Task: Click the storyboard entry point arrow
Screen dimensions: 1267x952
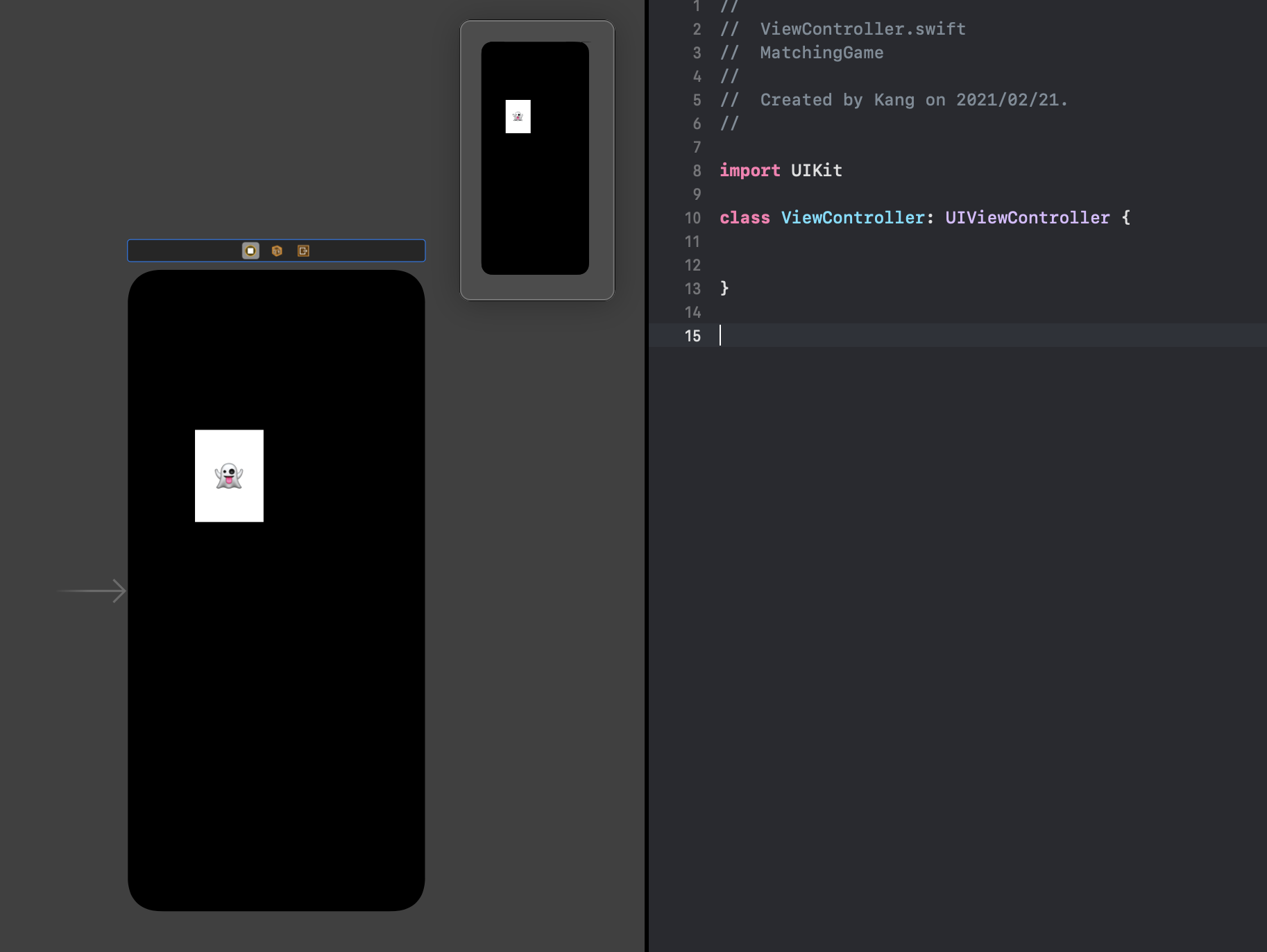Action: pyautogui.click(x=92, y=591)
